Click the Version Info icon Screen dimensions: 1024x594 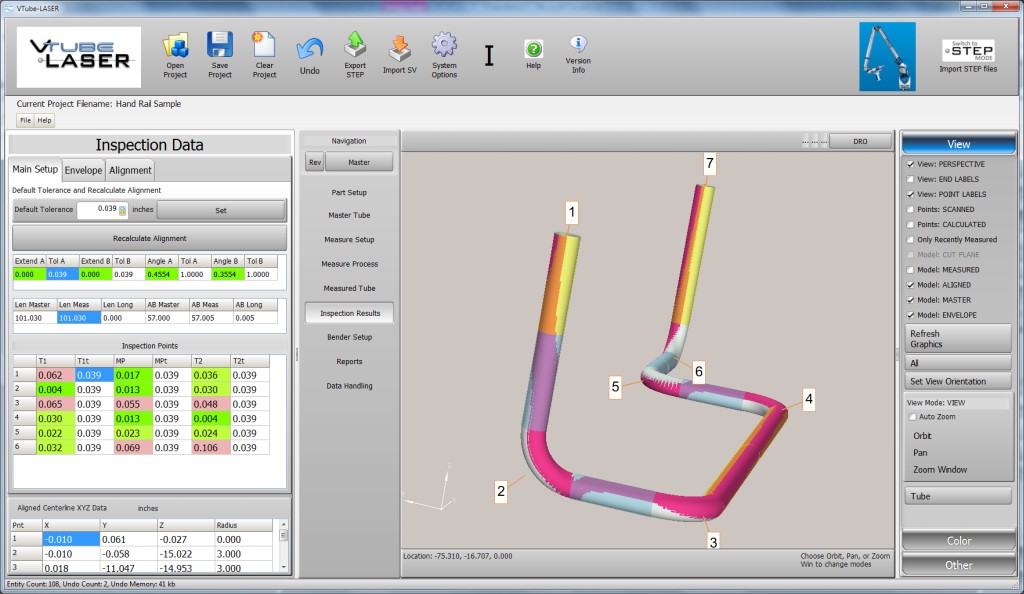578,45
